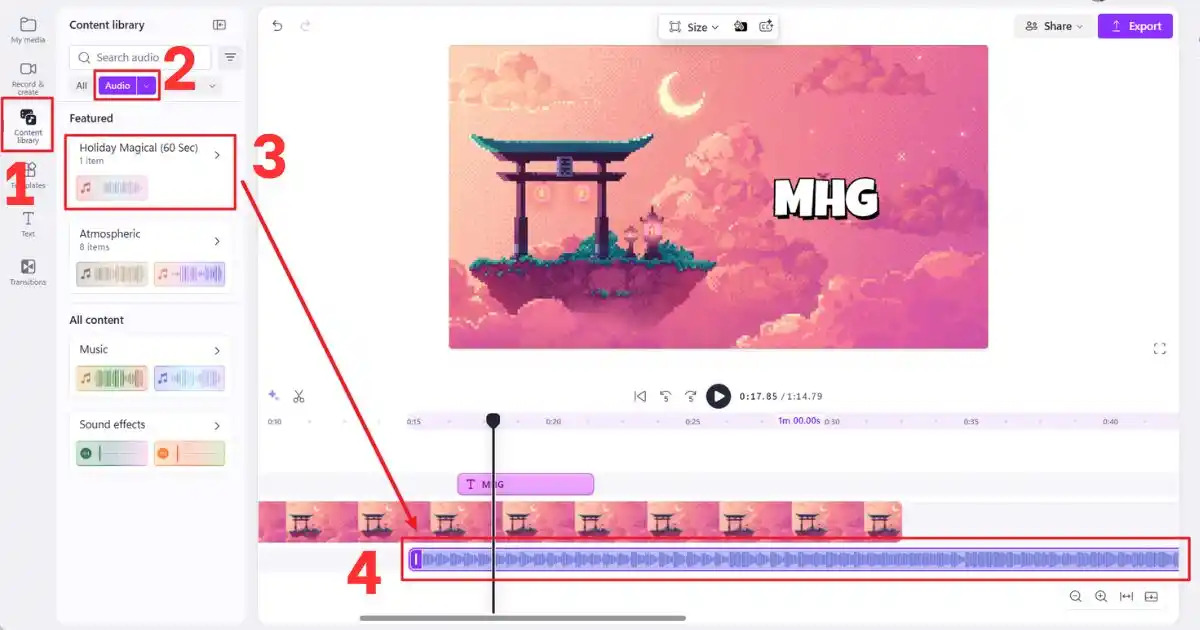Select the green Sound effects thumbnail

pyautogui.click(x=112, y=454)
